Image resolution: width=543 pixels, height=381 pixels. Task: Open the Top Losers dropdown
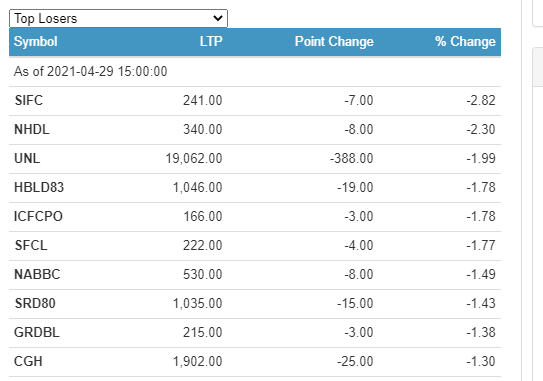point(118,18)
